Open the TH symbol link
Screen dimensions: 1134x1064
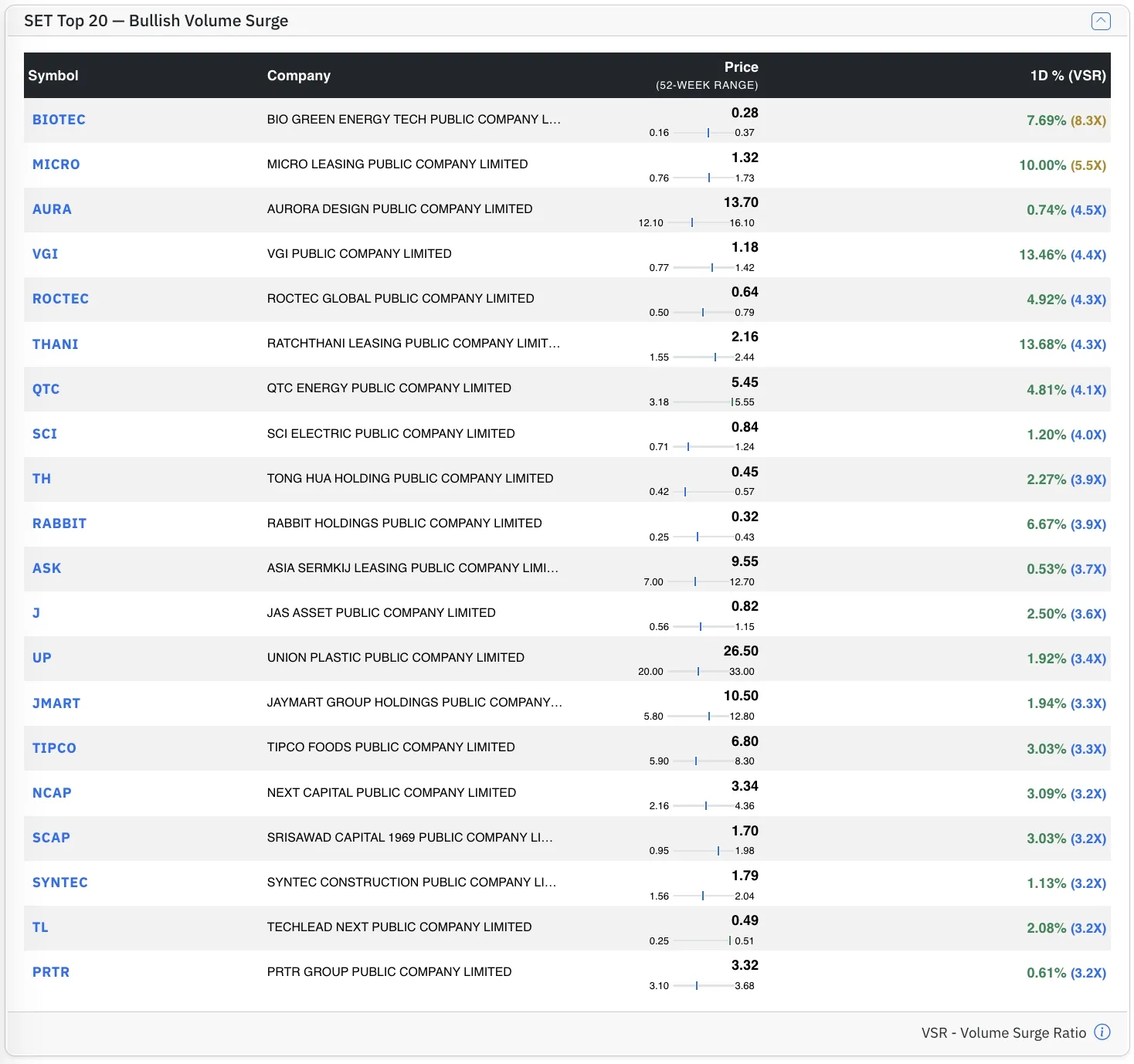[x=42, y=479]
